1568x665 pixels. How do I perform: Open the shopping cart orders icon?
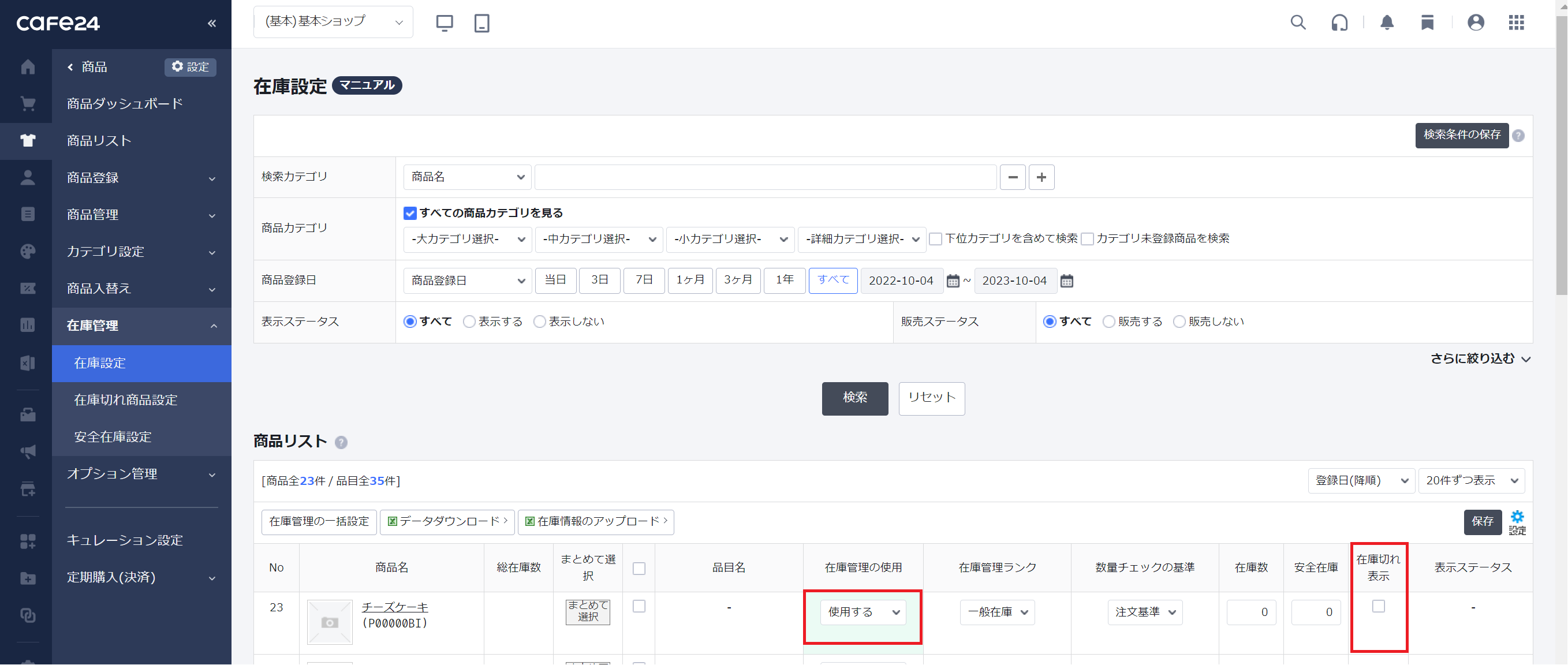[27, 103]
